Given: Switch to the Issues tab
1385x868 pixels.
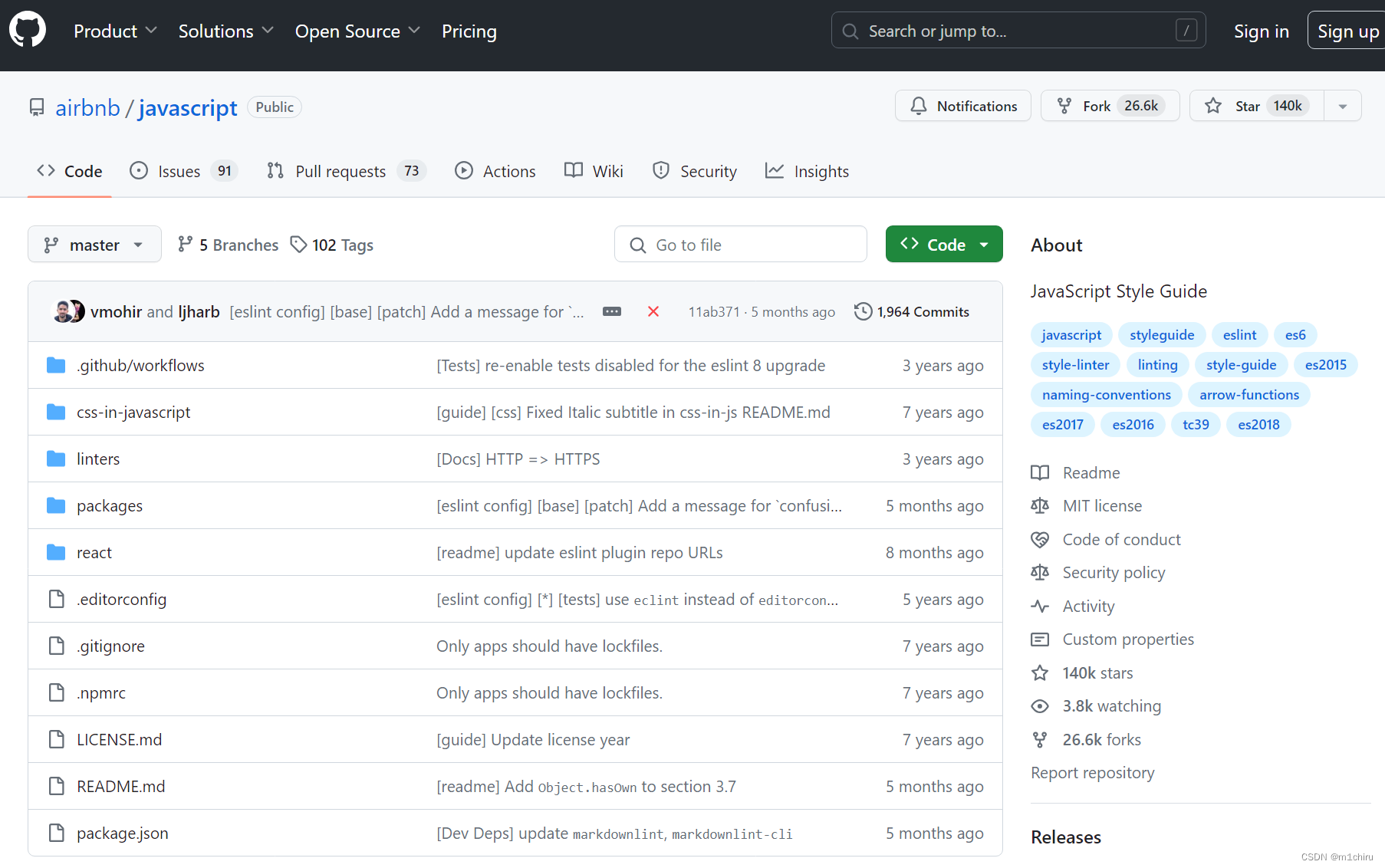Looking at the screenshot, I should coord(183,171).
